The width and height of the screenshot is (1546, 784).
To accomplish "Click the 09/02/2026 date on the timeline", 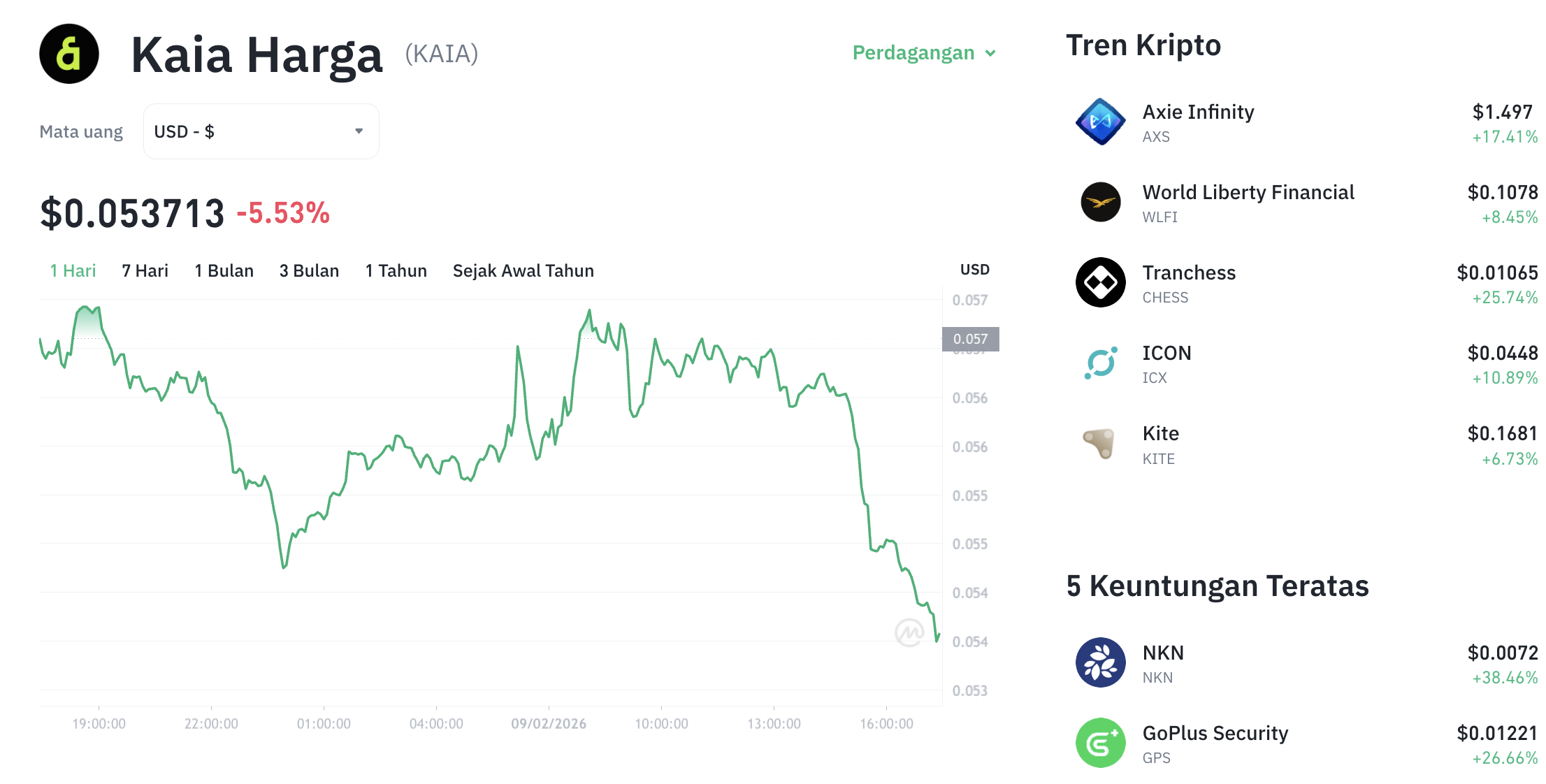I will pos(549,724).
